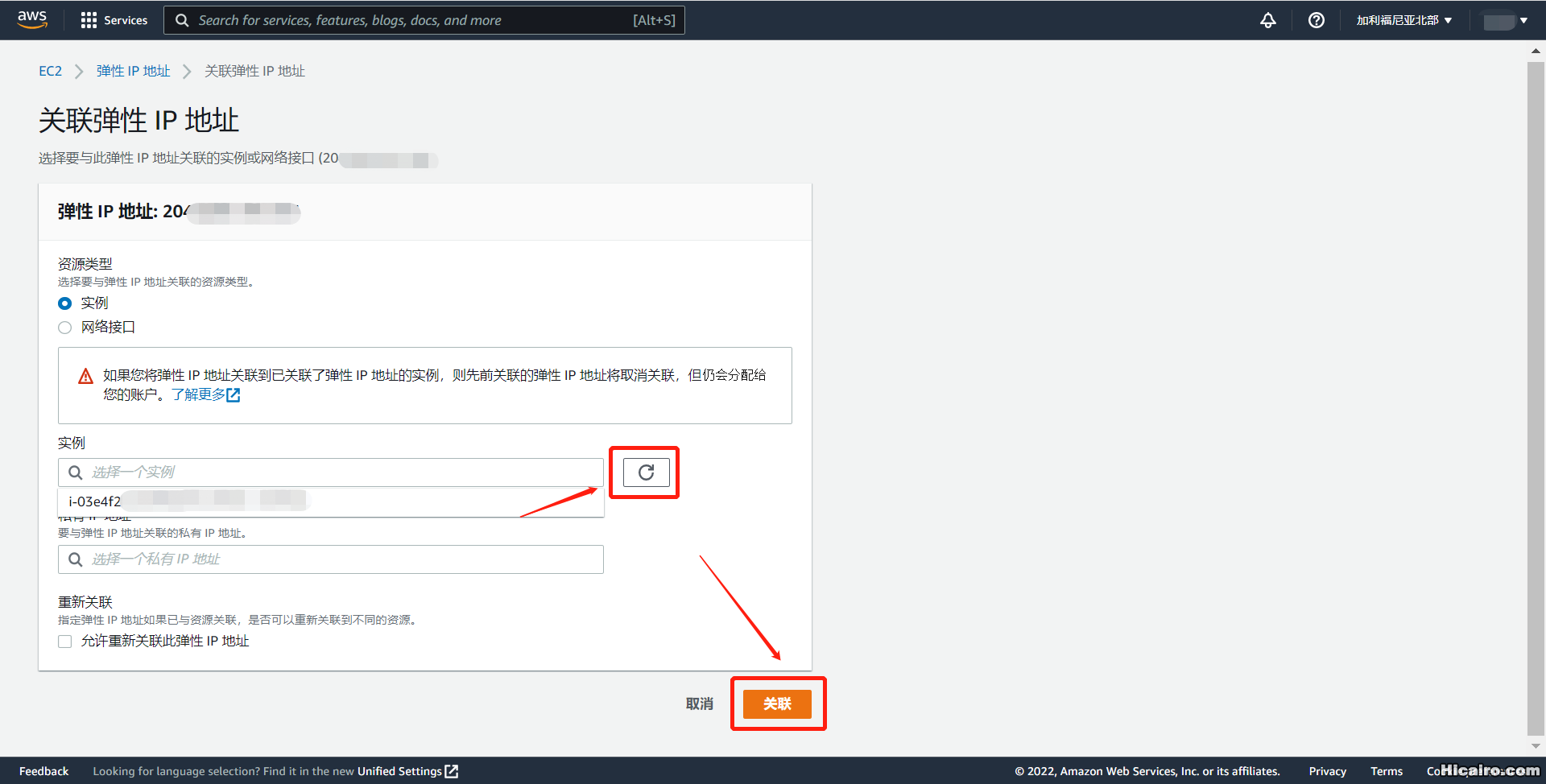Click the refresh instances icon

pos(644,472)
